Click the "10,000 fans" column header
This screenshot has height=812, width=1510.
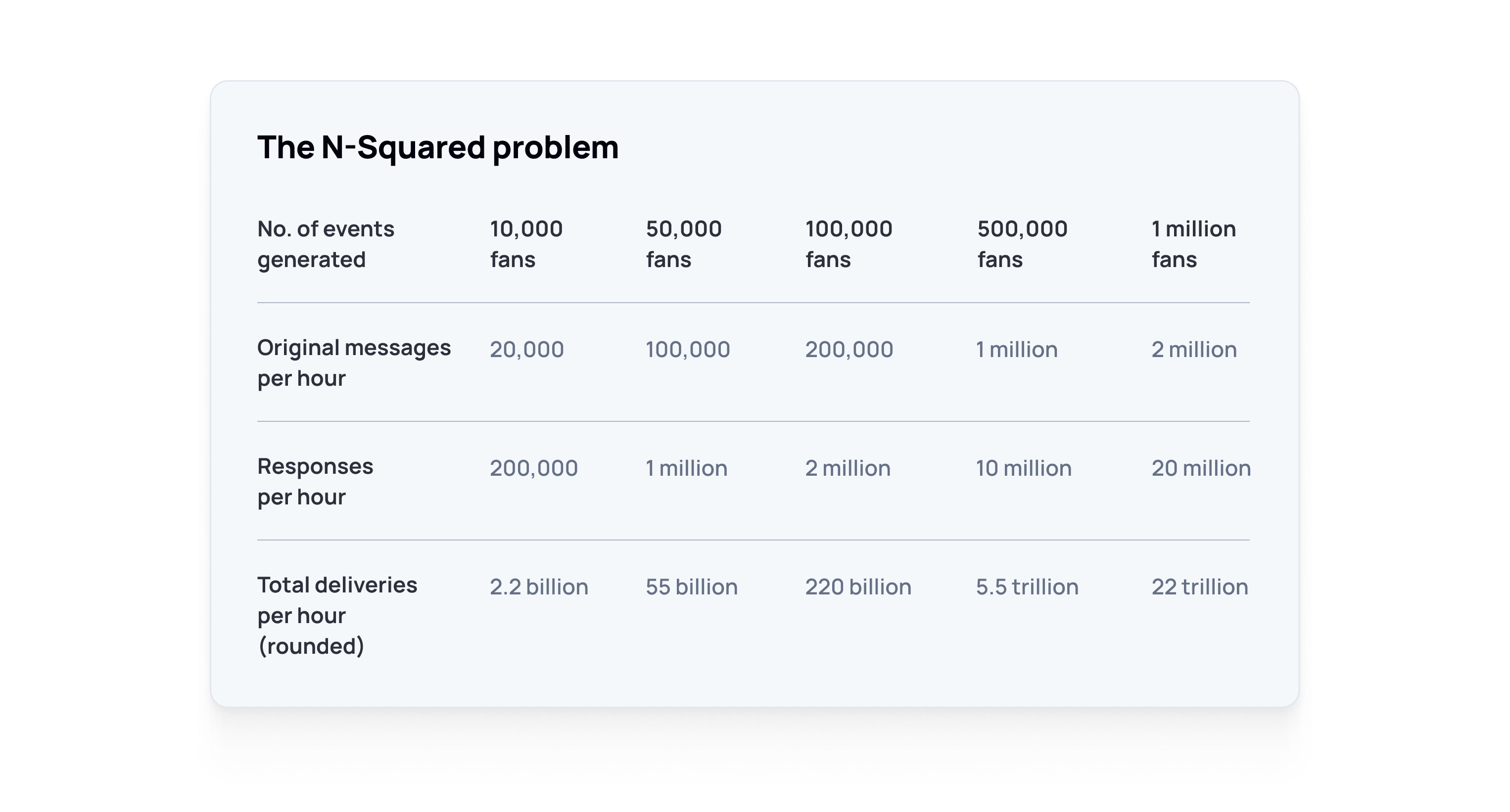tap(526, 244)
